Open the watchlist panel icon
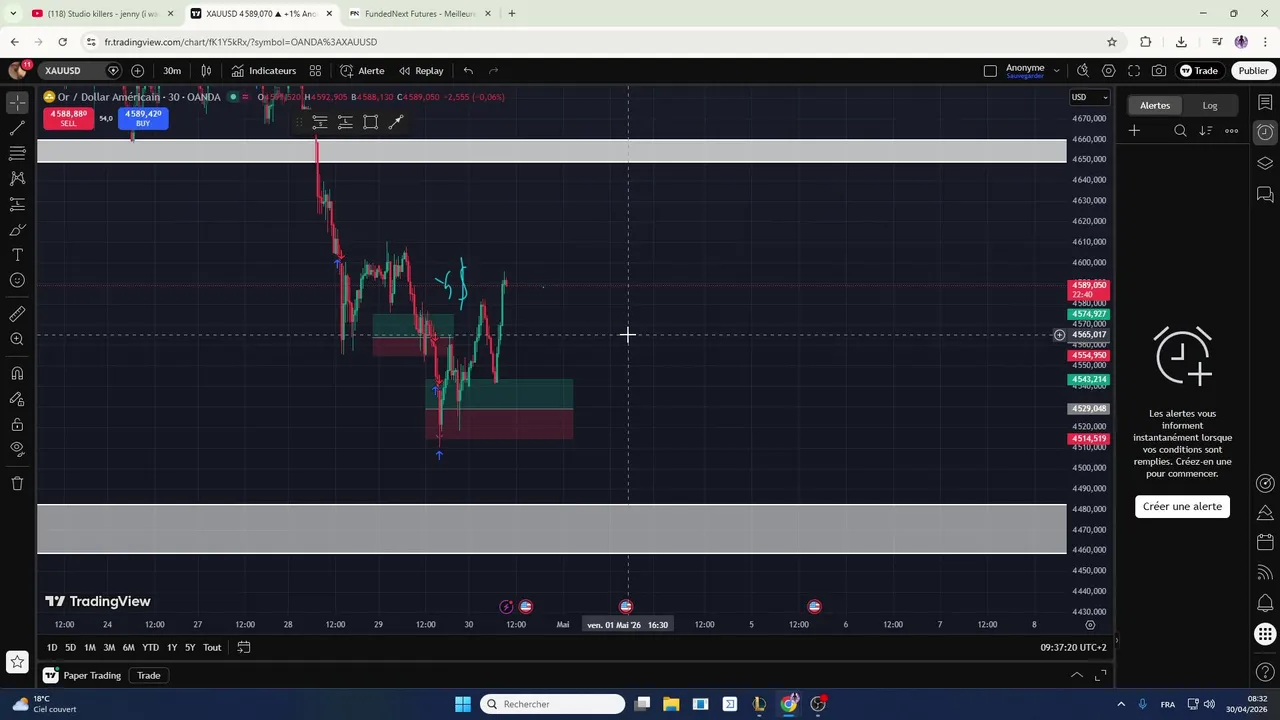 tap(1265, 103)
